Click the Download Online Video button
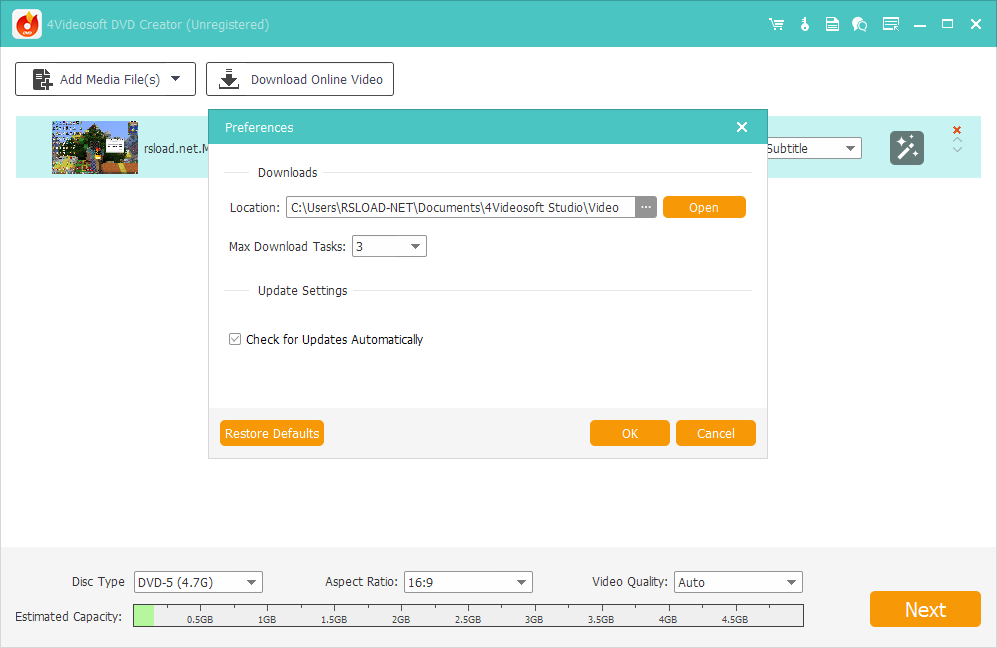The height and width of the screenshot is (648, 997). click(x=300, y=79)
